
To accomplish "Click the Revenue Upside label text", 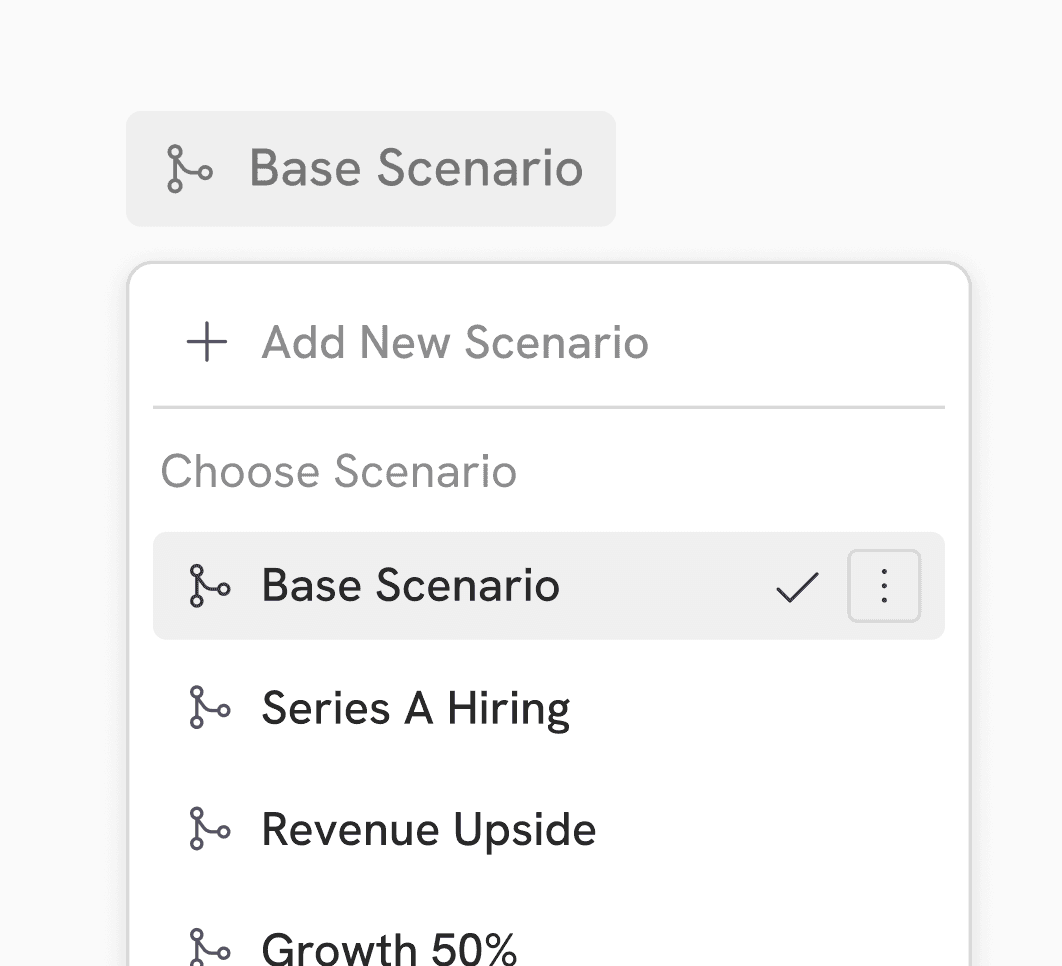I will point(428,830).
